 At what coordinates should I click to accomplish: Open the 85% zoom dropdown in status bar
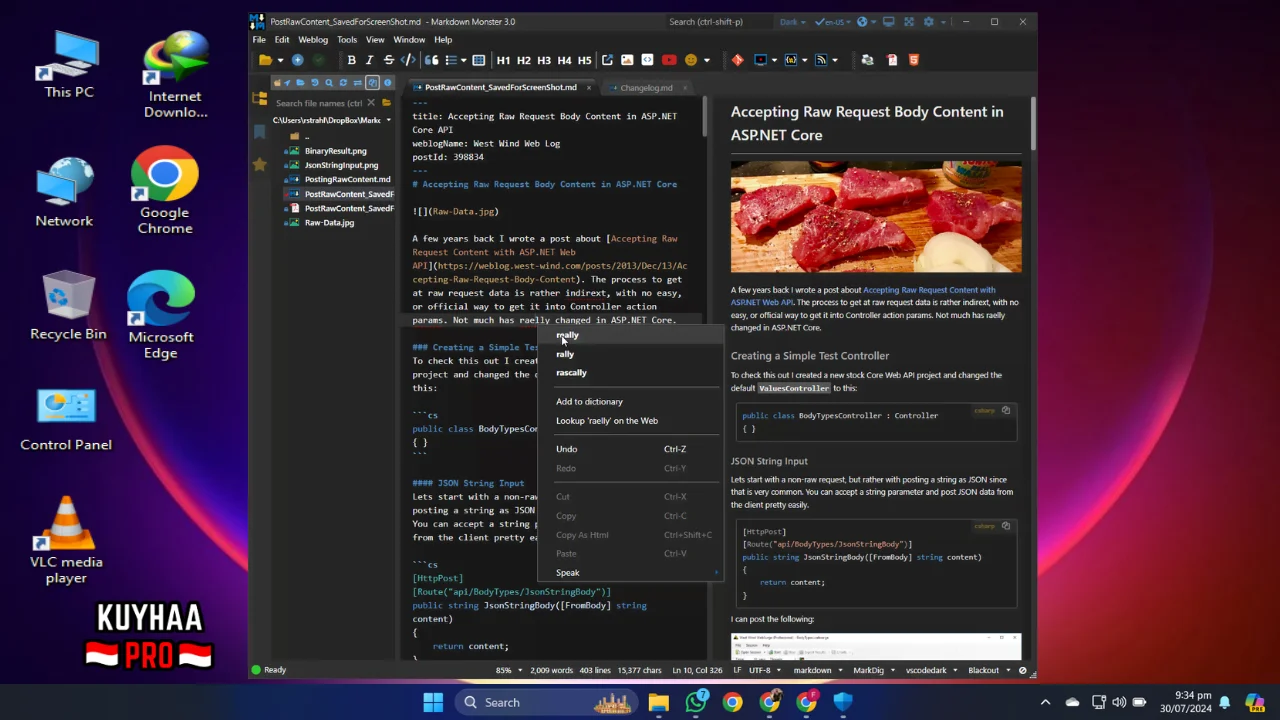[508, 670]
